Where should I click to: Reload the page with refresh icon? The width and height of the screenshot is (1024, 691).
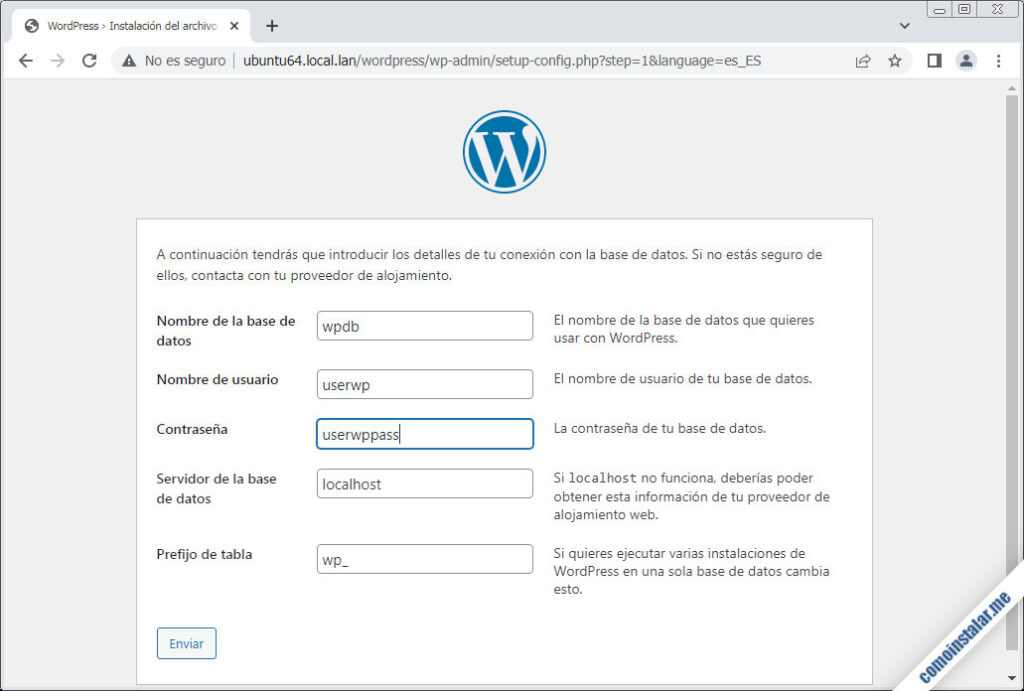89,61
